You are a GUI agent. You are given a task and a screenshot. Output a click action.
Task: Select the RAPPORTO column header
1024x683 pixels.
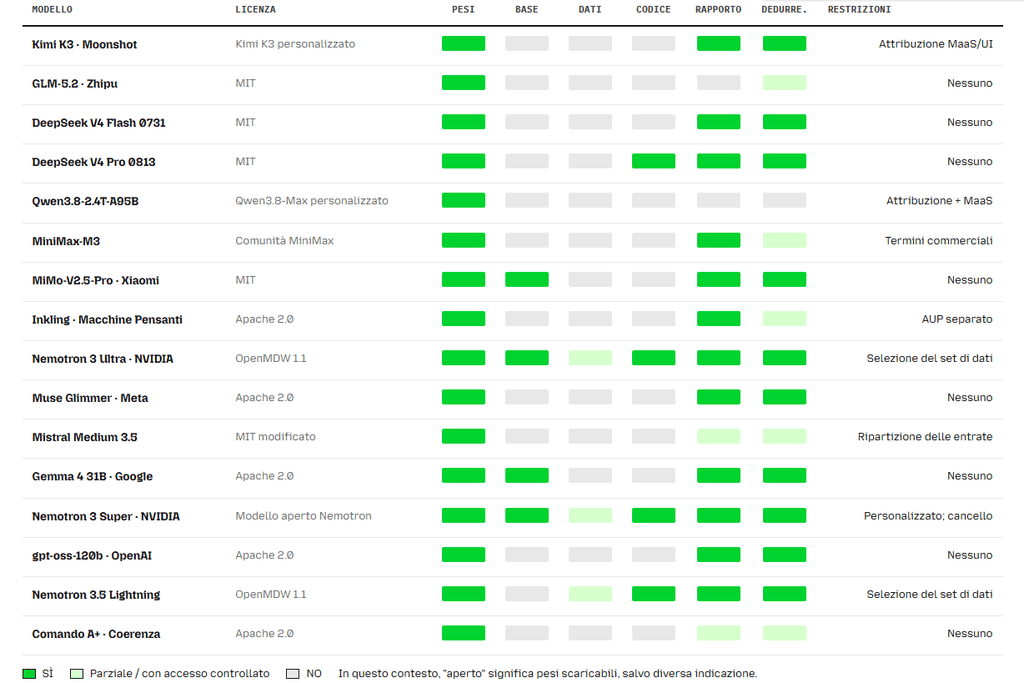pos(718,10)
